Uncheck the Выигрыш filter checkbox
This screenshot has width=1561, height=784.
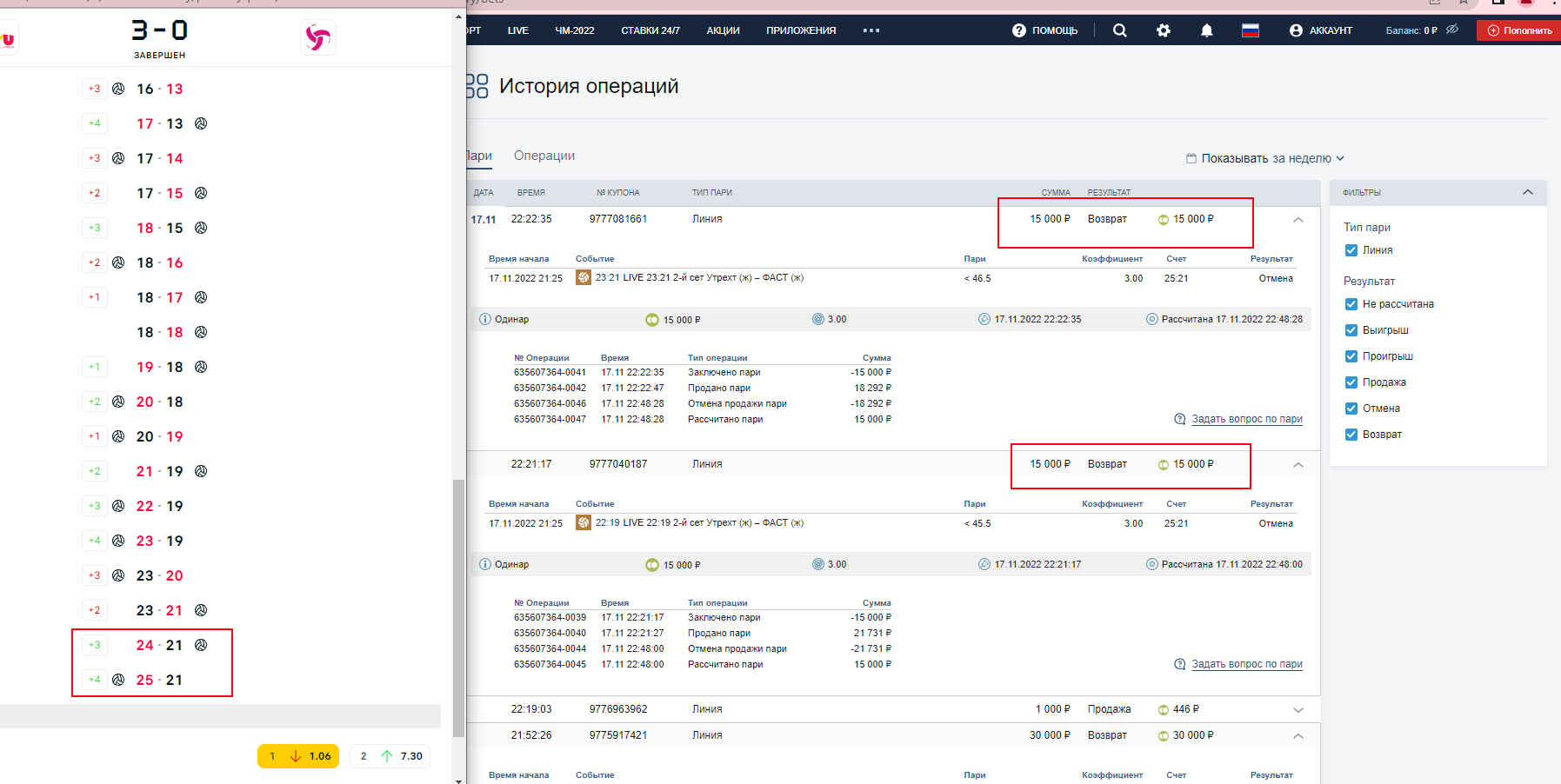pyautogui.click(x=1351, y=330)
